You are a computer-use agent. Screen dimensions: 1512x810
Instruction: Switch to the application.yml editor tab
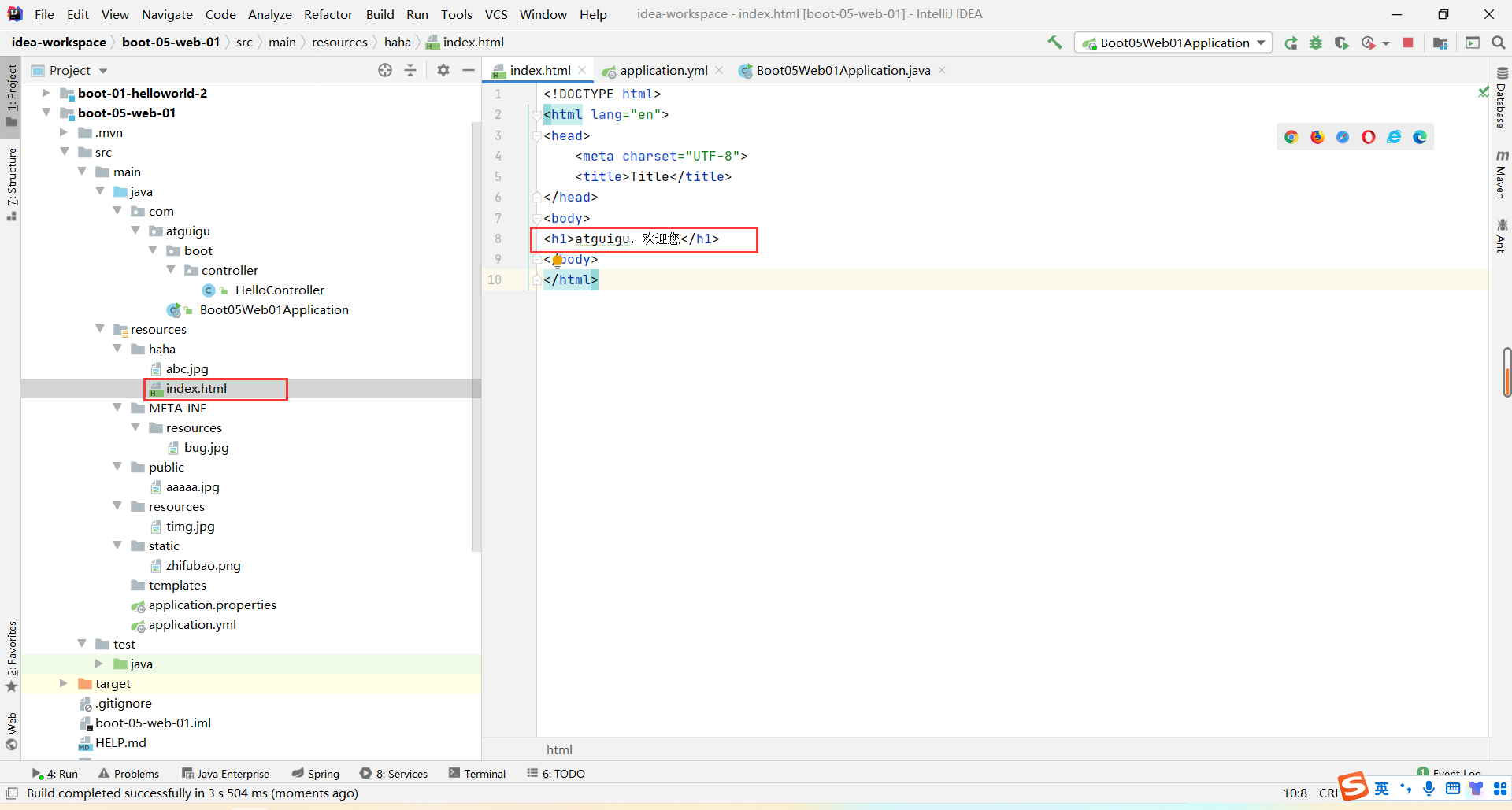point(663,71)
